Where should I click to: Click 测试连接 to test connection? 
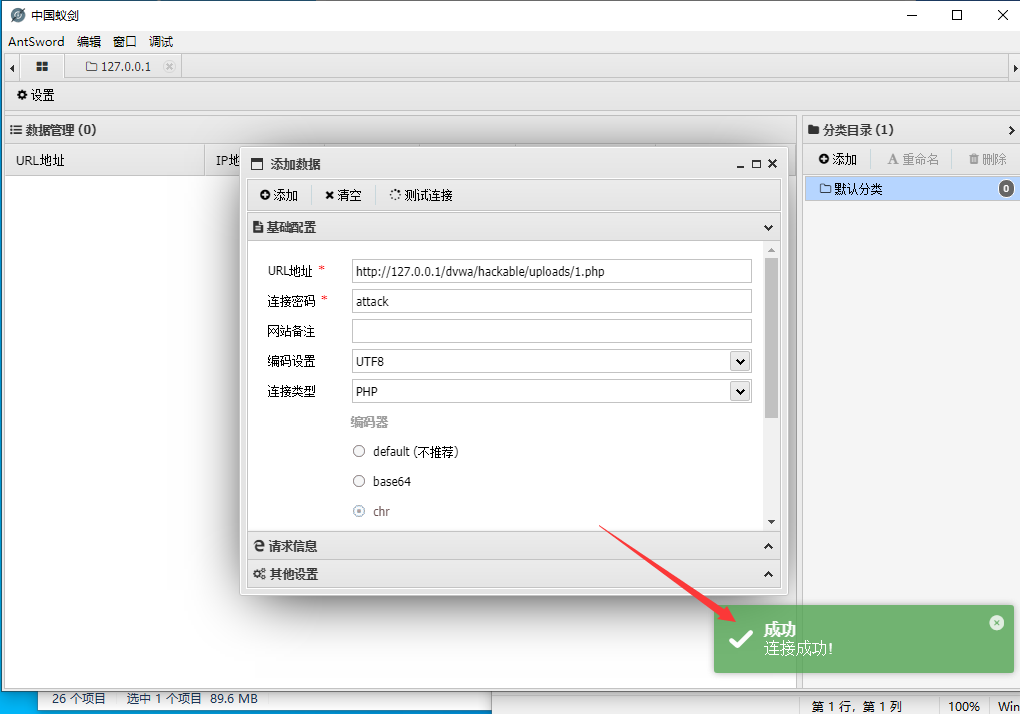pos(421,195)
